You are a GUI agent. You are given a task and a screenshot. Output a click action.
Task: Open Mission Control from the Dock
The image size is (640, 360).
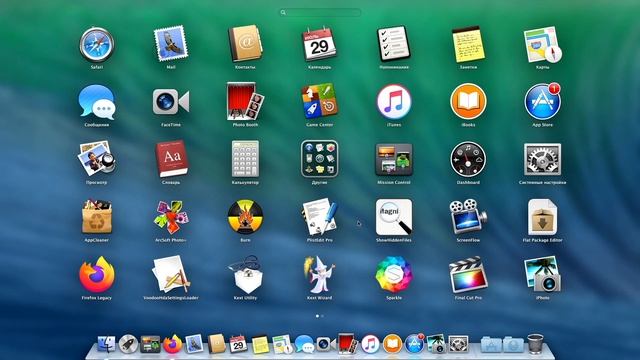150,344
